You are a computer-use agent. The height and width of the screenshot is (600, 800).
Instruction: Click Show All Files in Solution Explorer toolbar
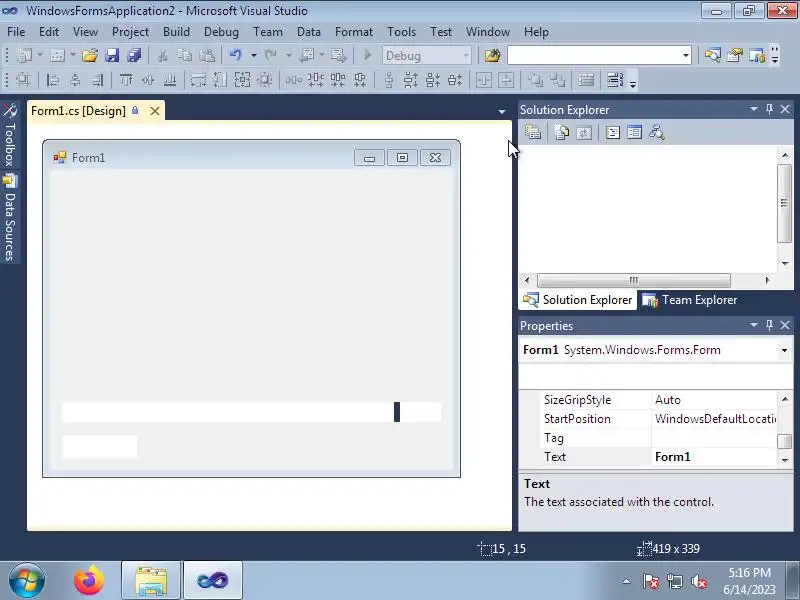(562, 133)
